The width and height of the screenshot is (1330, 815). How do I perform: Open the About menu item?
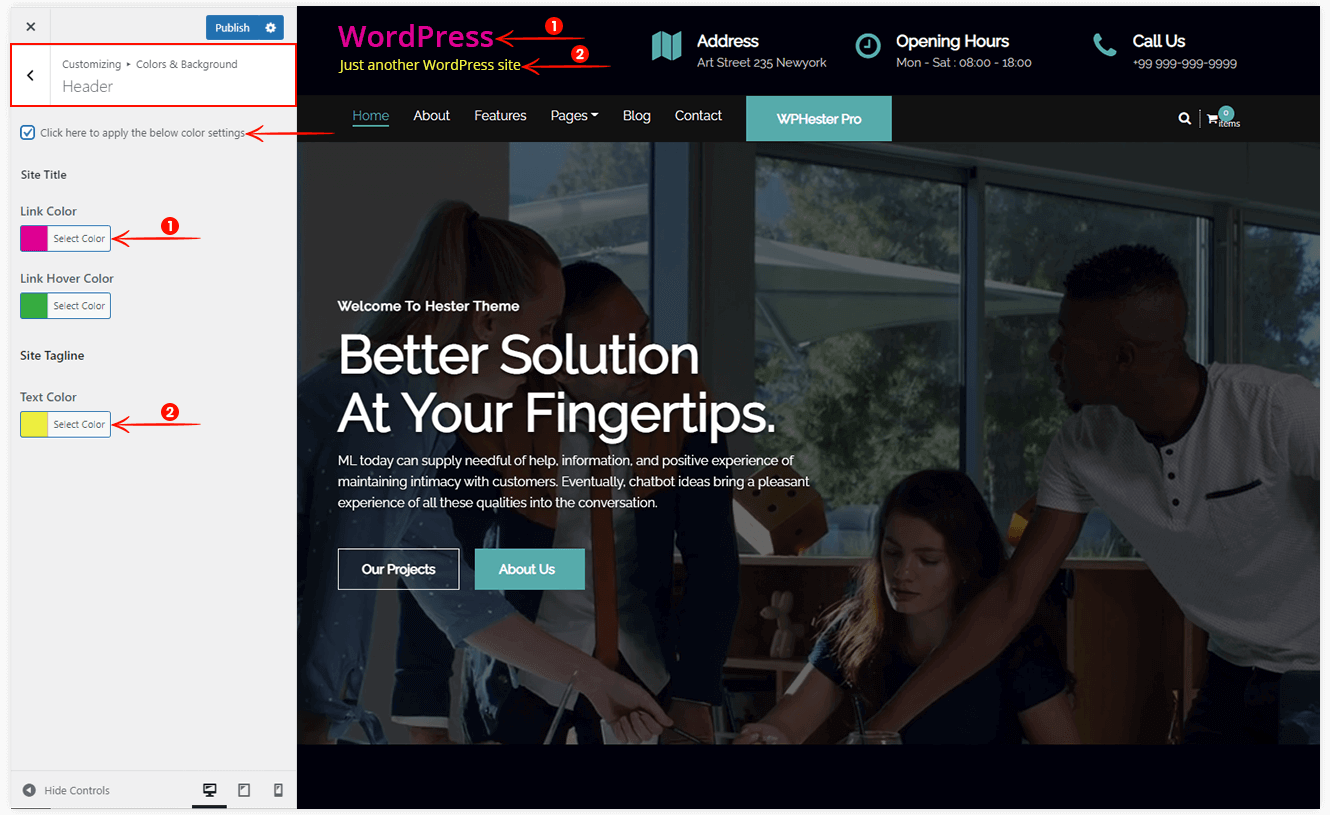pyautogui.click(x=431, y=116)
